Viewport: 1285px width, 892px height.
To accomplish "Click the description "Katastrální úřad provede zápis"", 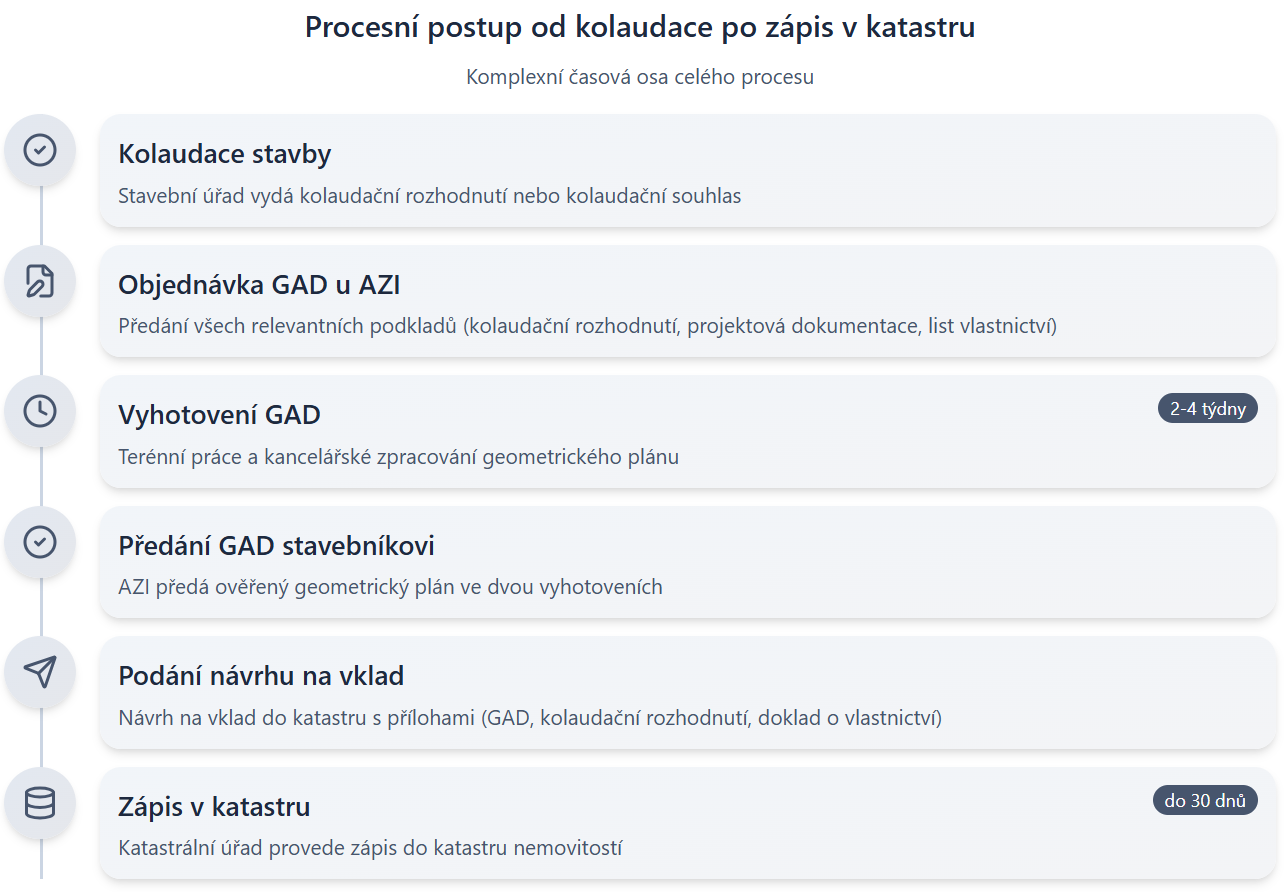I will (x=370, y=848).
